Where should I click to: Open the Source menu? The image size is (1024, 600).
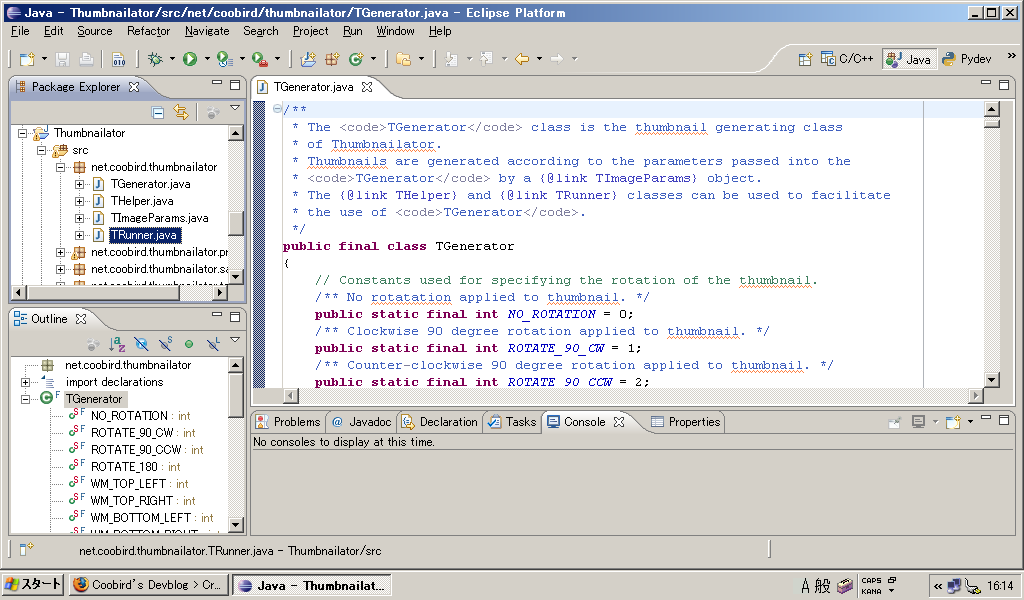[x=95, y=31]
